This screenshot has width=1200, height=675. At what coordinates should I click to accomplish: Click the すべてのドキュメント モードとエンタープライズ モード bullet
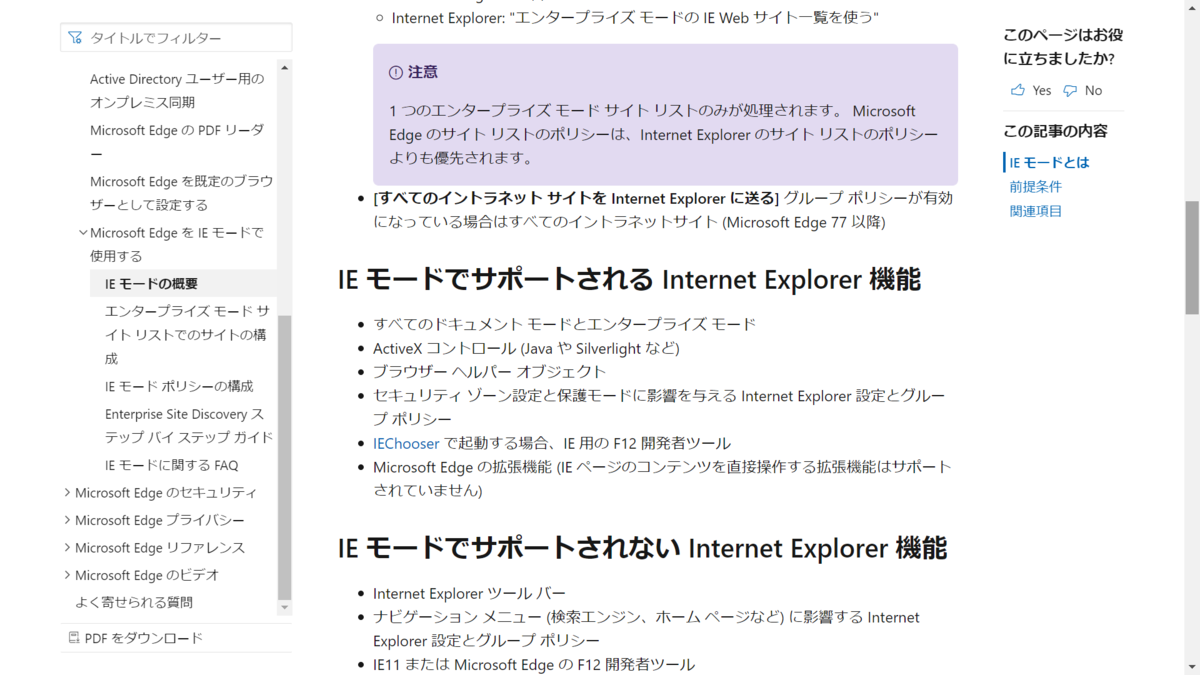[564, 324]
